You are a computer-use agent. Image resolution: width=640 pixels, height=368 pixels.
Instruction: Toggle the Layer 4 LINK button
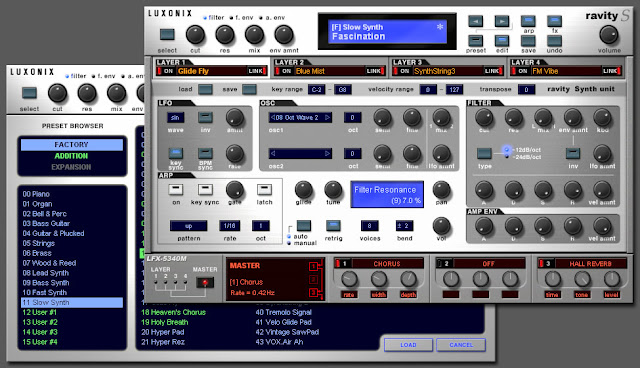611,71
